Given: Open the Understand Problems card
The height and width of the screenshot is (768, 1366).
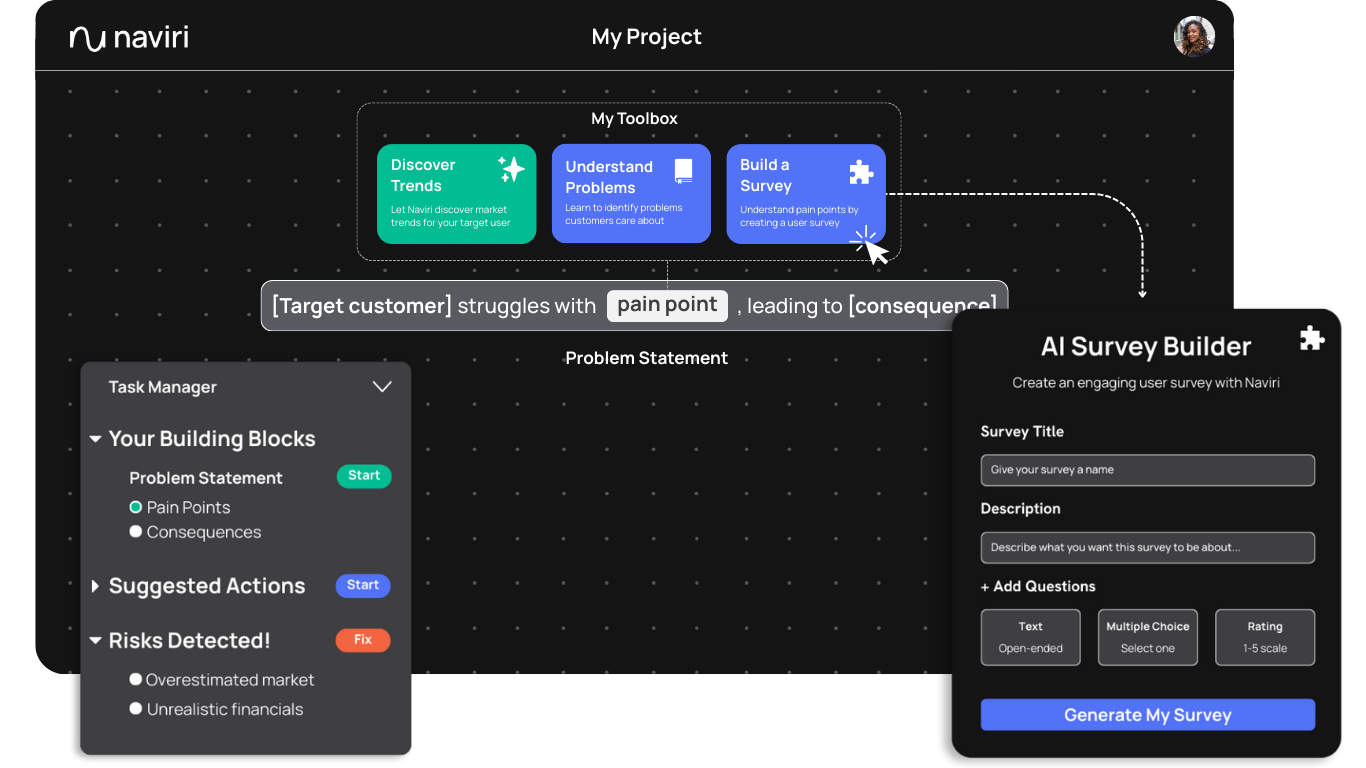Looking at the screenshot, I should 631,194.
